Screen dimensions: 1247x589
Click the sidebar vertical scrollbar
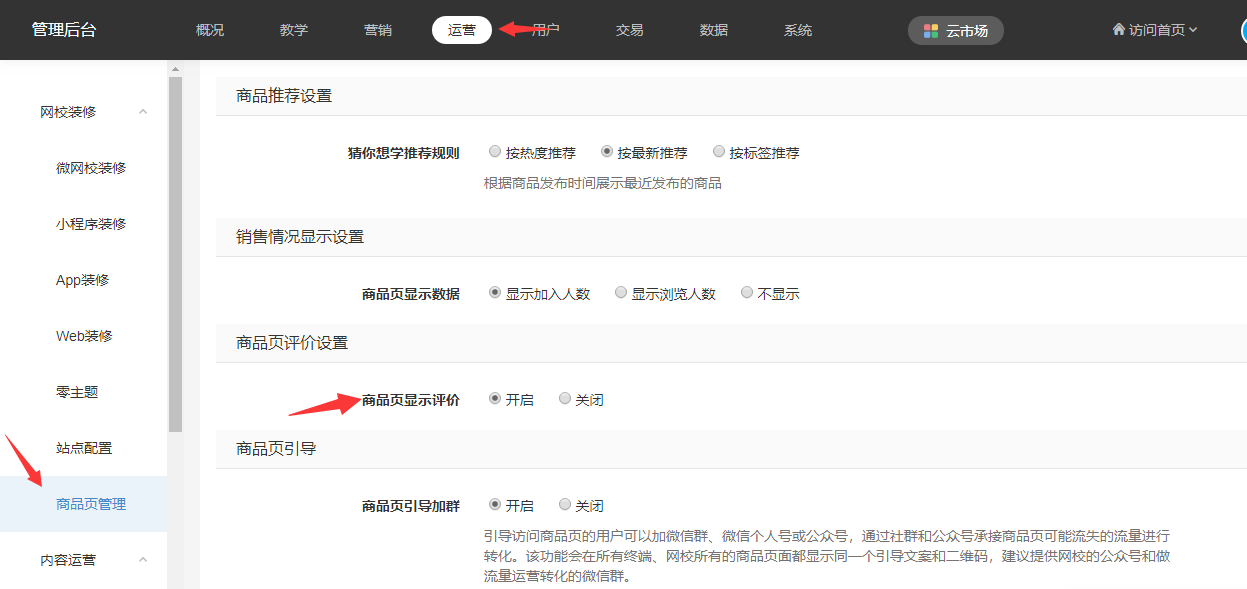pos(175,250)
